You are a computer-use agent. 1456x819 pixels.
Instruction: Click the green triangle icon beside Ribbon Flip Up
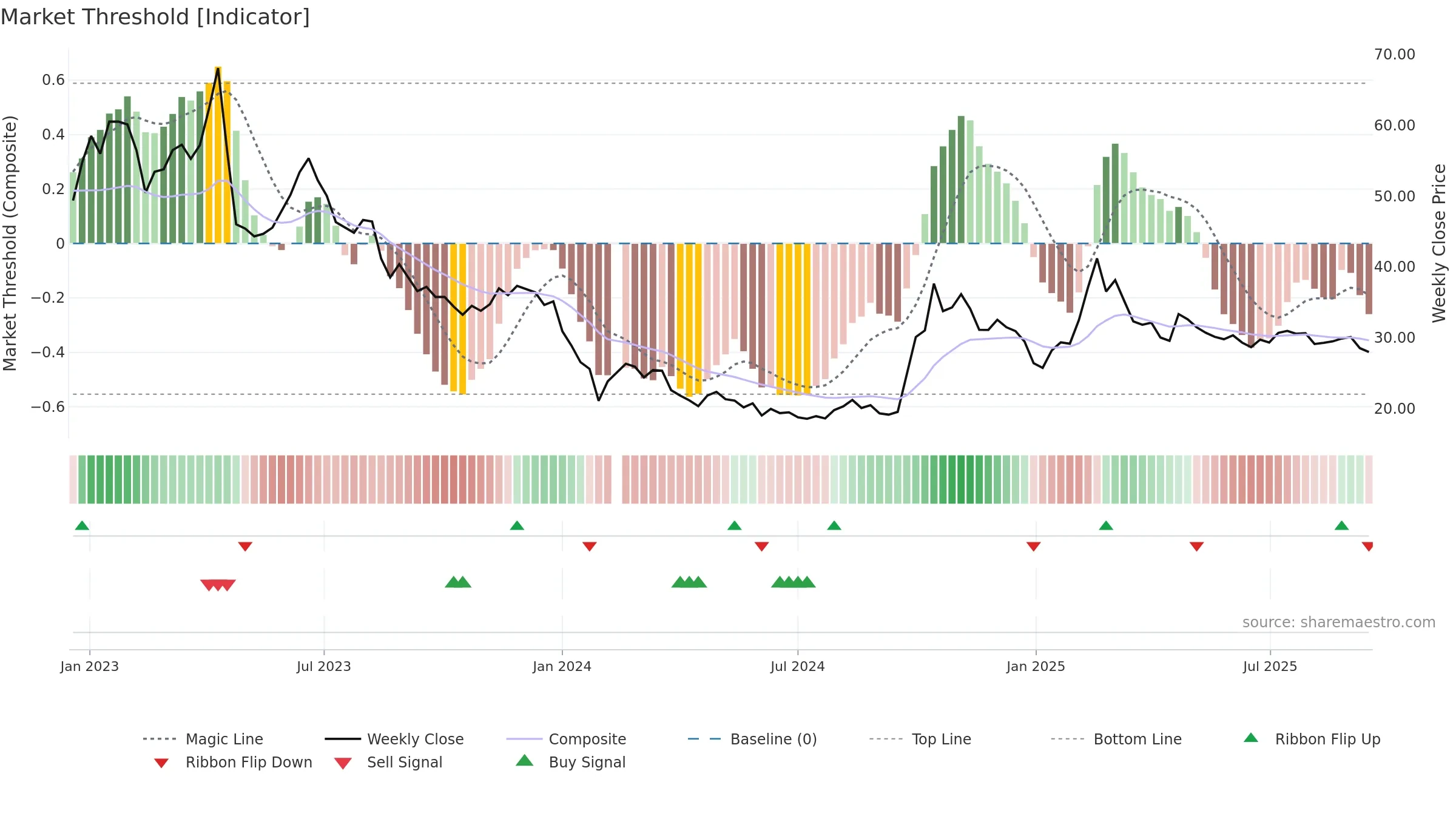click(x=1251, y=738)
